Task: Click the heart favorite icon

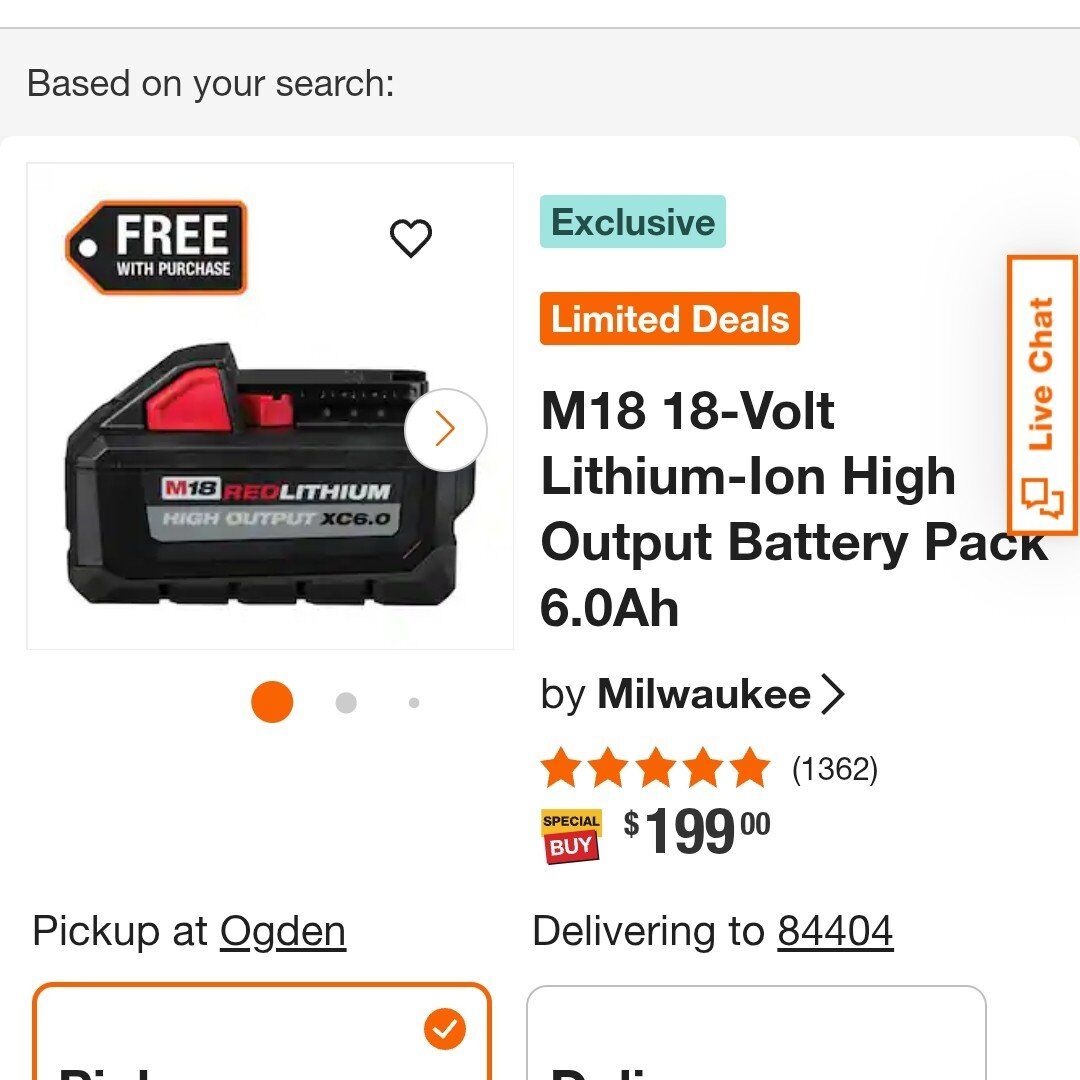Action: tap(411, 239)
